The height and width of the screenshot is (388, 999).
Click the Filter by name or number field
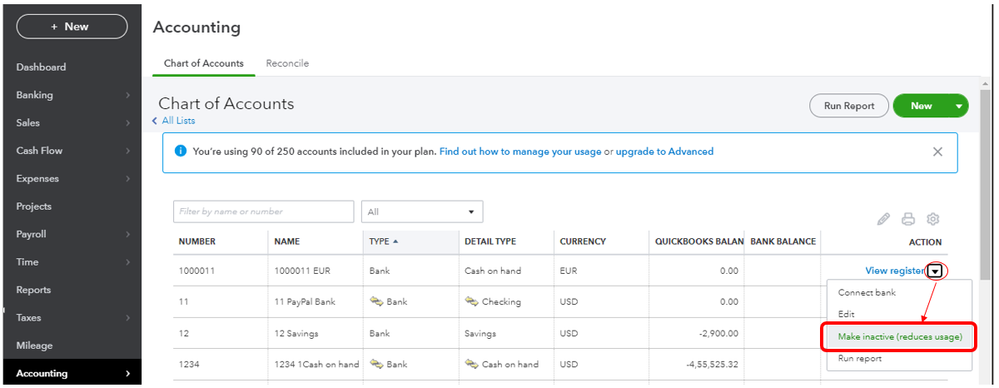(263, 212)
